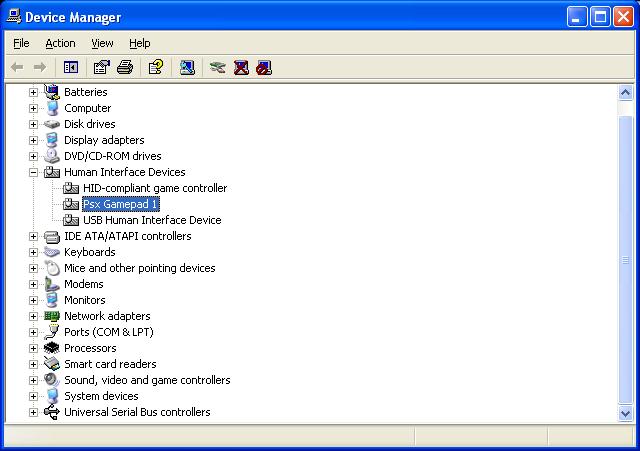The width and height of the screenshot is (640, 451).
Task: Open the View menu
Action: (x=102, y=43)
